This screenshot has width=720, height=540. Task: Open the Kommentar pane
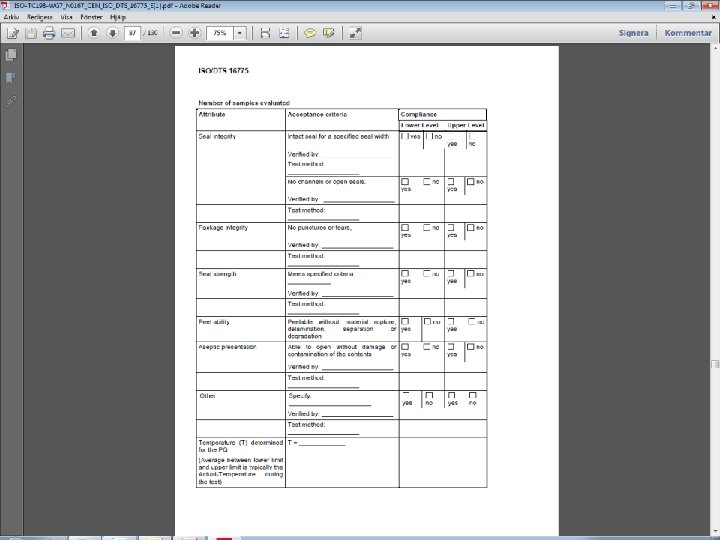tap(688, 33)
